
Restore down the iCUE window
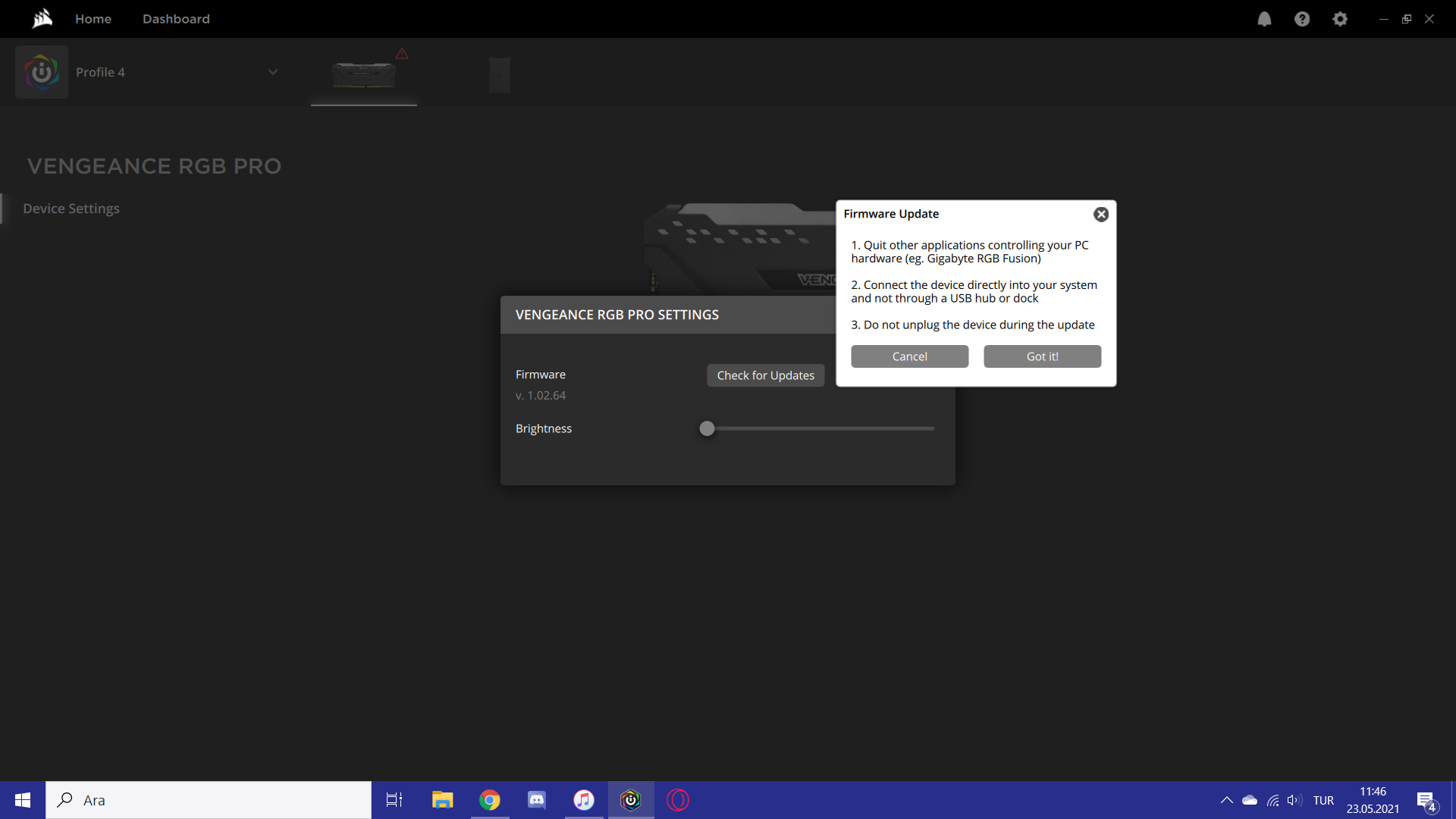[1407, 19]
